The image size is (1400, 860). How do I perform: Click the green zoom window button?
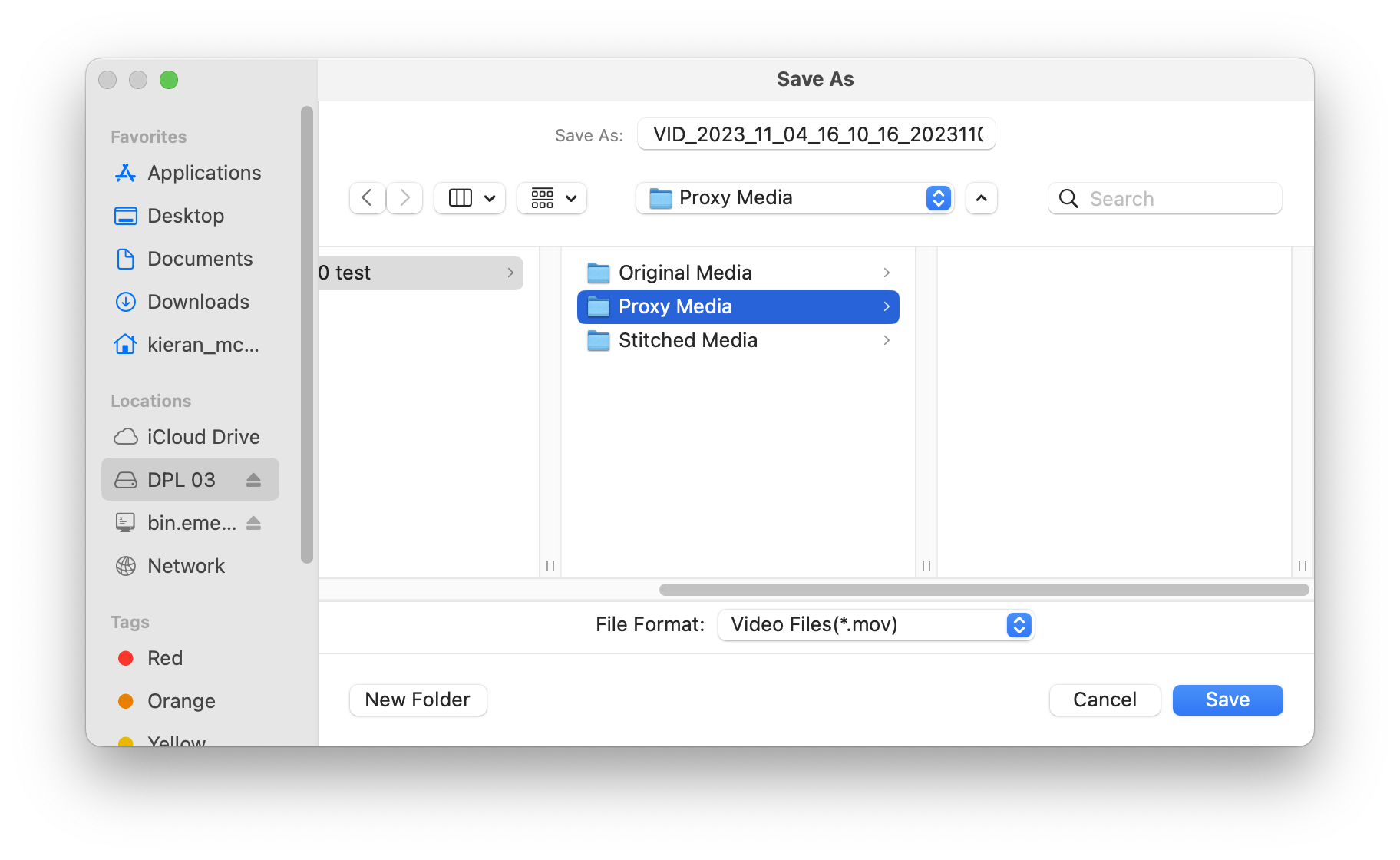pyautogui.click(x=169, y=80)
